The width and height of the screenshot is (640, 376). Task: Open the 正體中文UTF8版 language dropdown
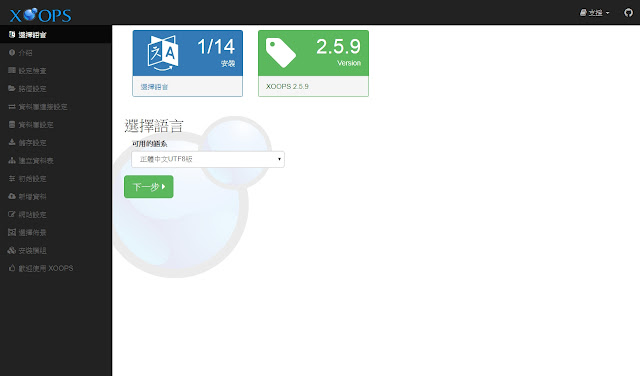[x=208, y=159]
